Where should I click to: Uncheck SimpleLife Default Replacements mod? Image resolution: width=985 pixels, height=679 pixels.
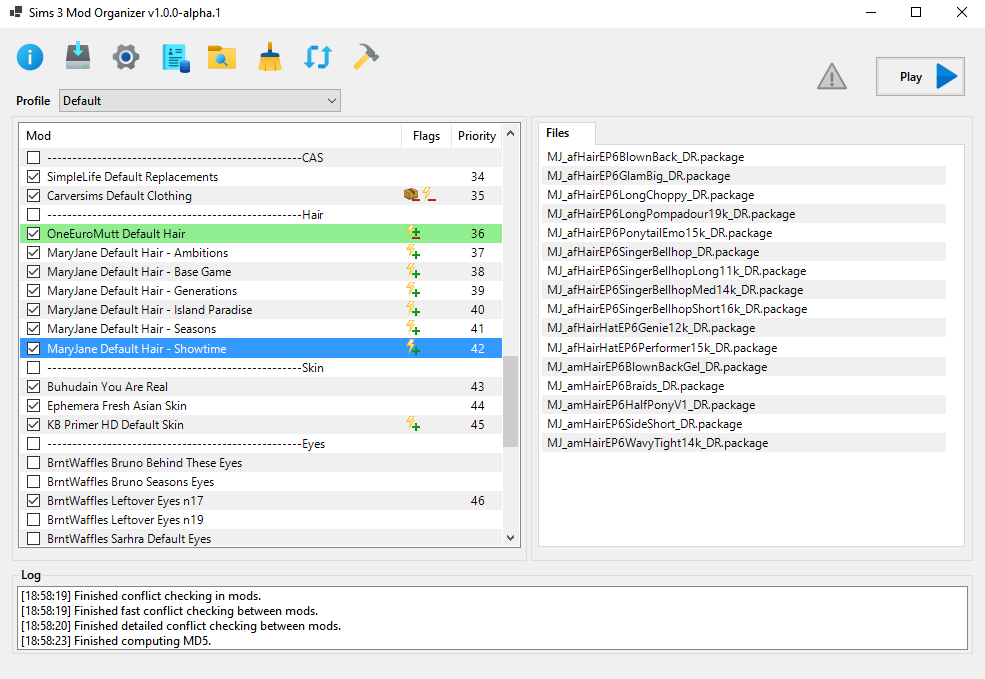(34, 177)
